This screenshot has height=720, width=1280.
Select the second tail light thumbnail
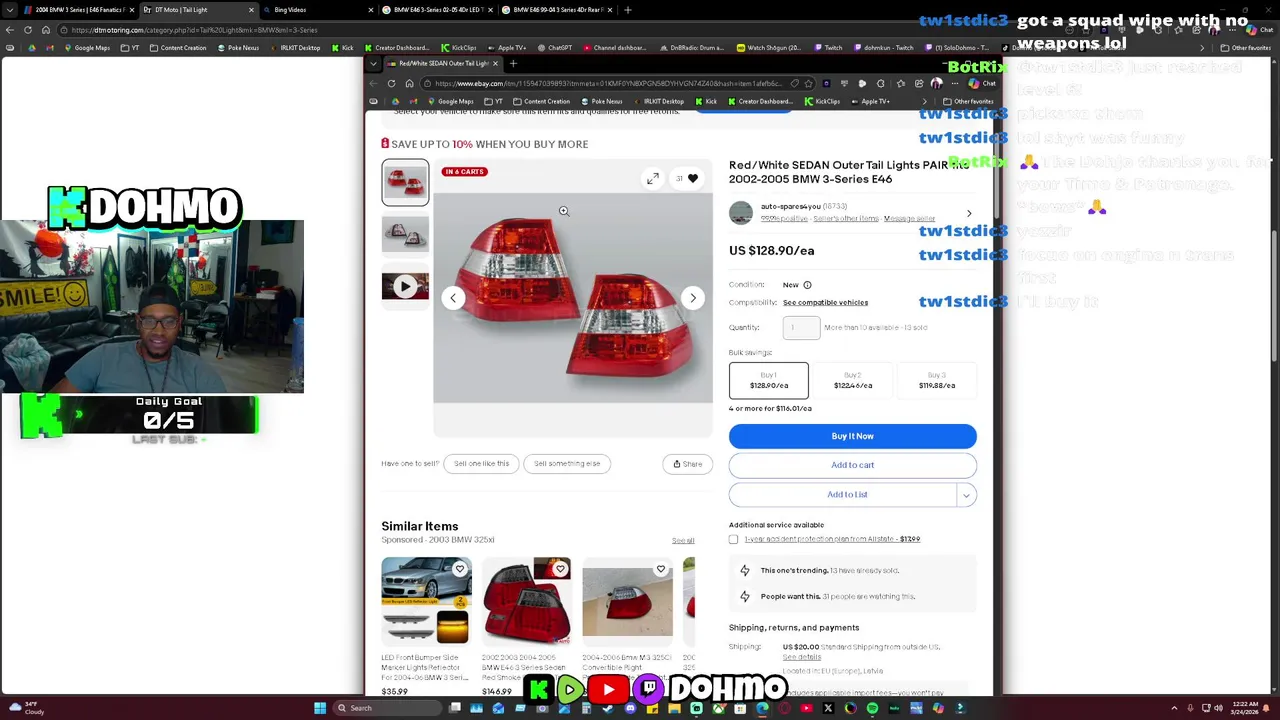click(405, 235)
